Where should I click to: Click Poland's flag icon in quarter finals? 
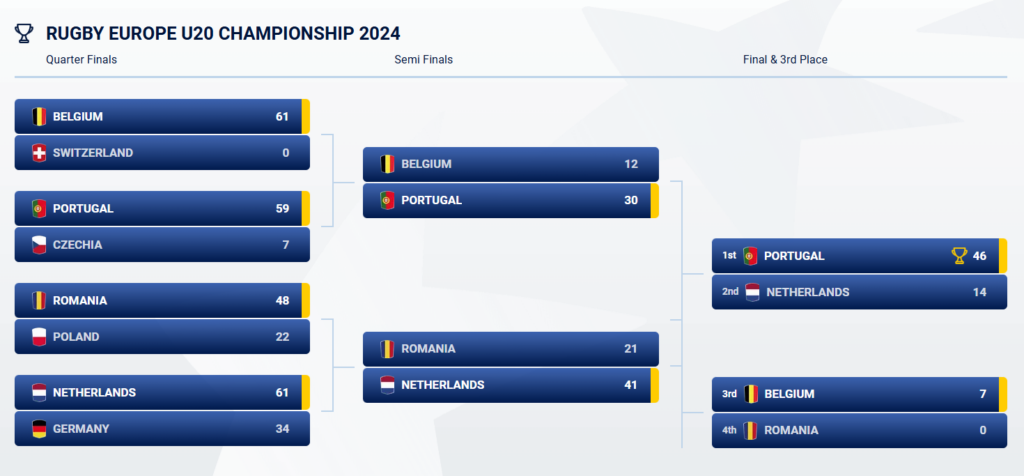pos(39,337)
